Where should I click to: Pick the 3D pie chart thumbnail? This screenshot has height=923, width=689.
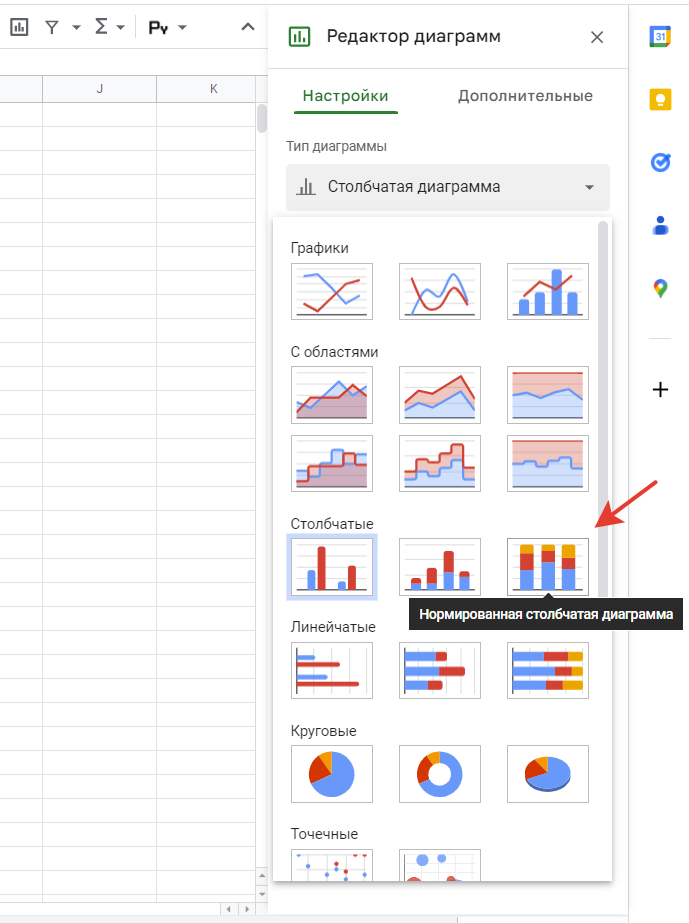point(547,773)
